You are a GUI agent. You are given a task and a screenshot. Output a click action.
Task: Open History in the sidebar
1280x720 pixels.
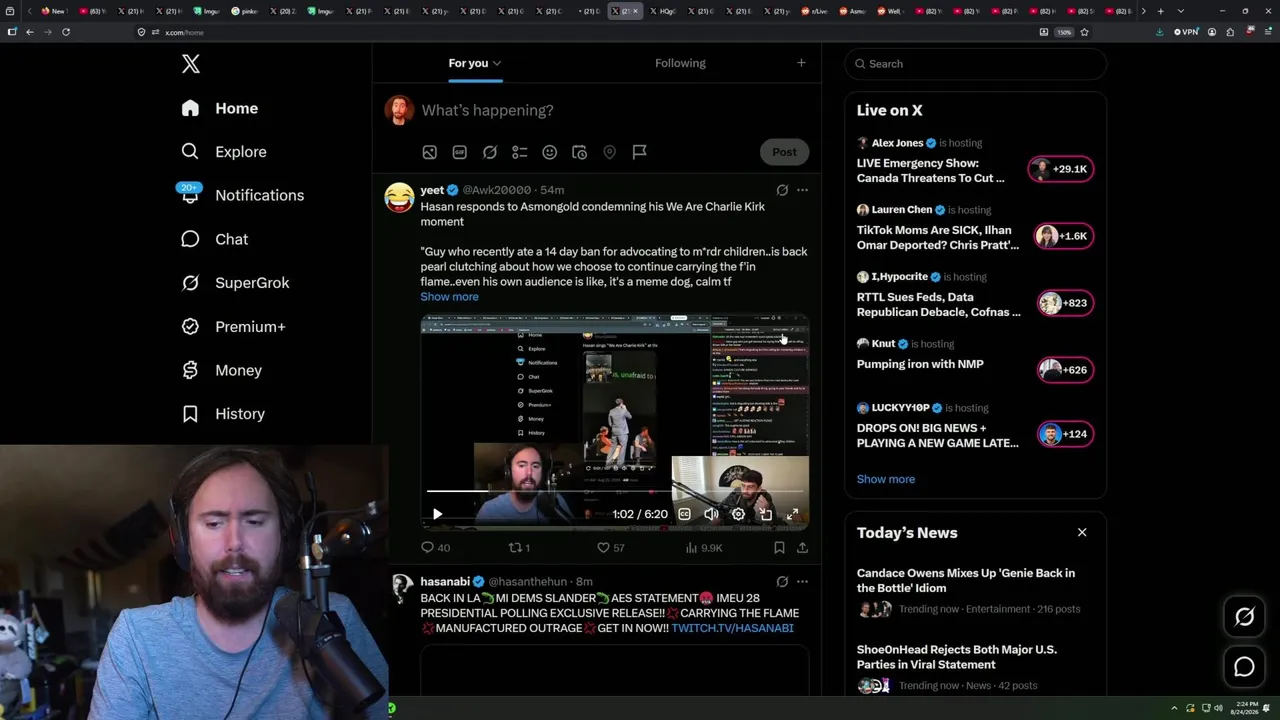coord(223,414)
